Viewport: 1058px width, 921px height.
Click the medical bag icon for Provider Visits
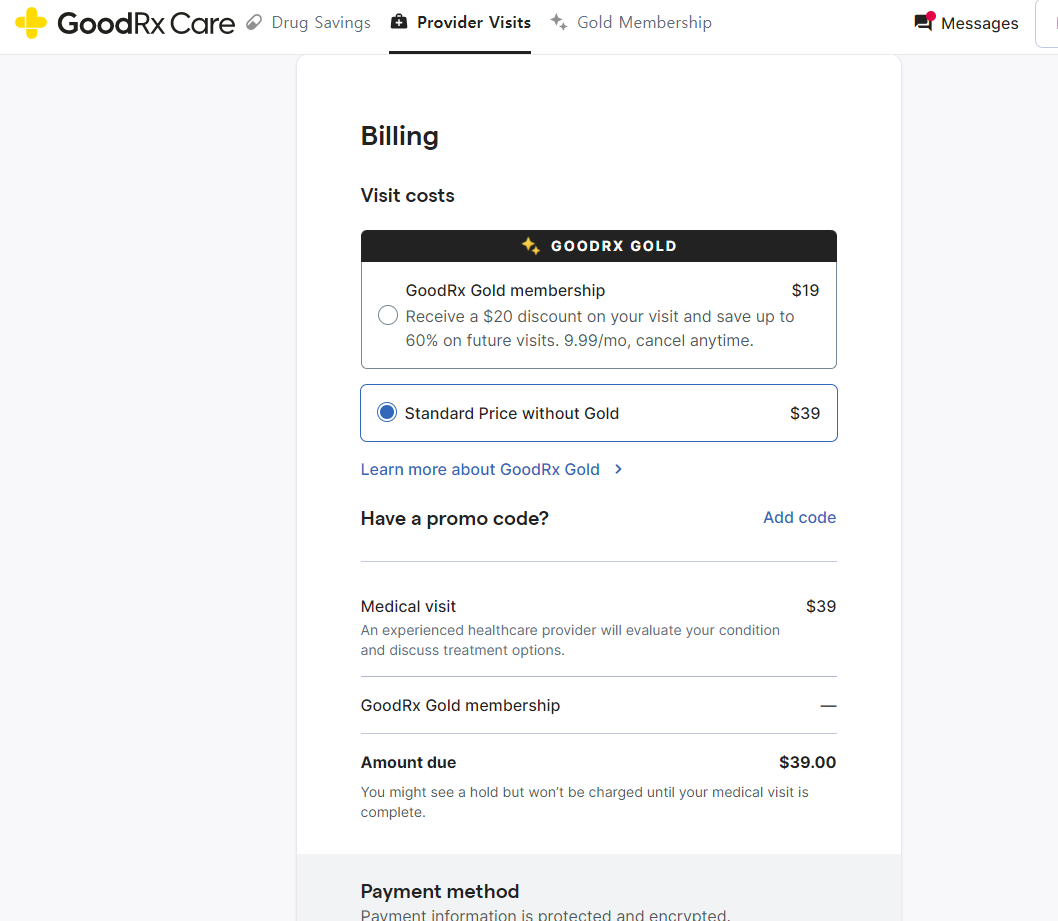tap(399, 22)
